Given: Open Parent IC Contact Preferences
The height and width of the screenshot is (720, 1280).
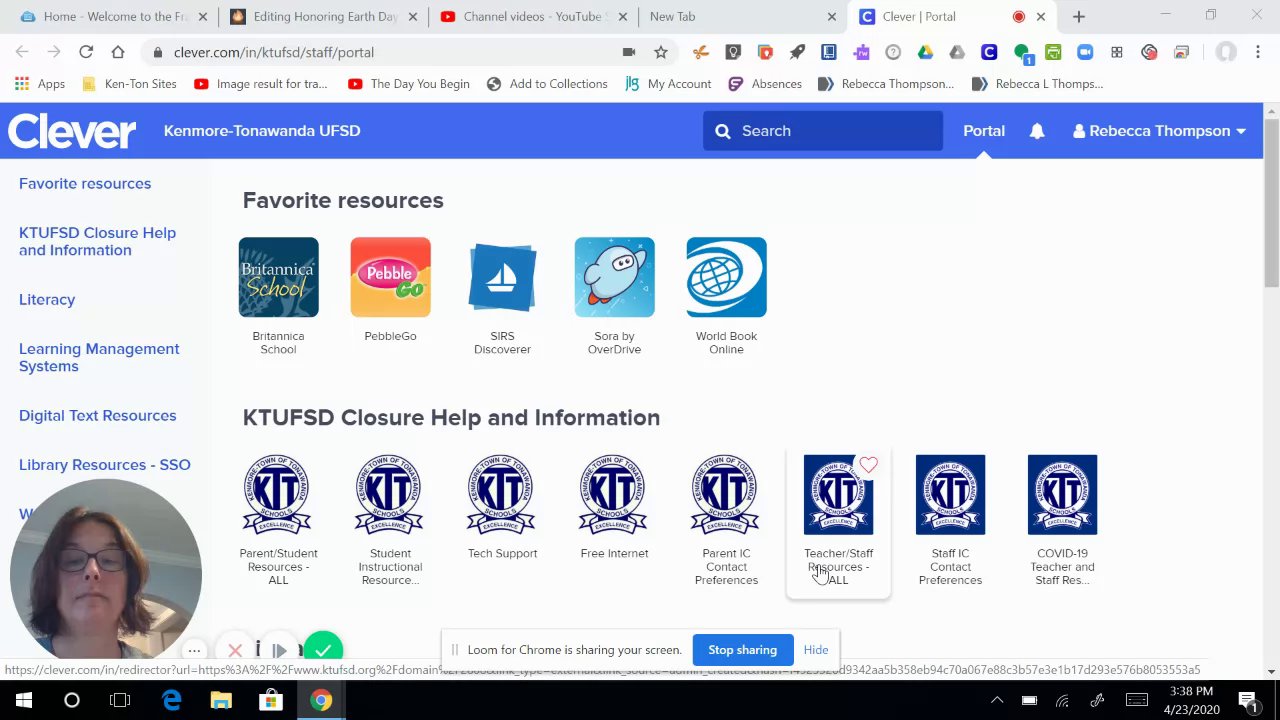Looking at the screenshot, I should pyautogui.click(x=726, y=495).
